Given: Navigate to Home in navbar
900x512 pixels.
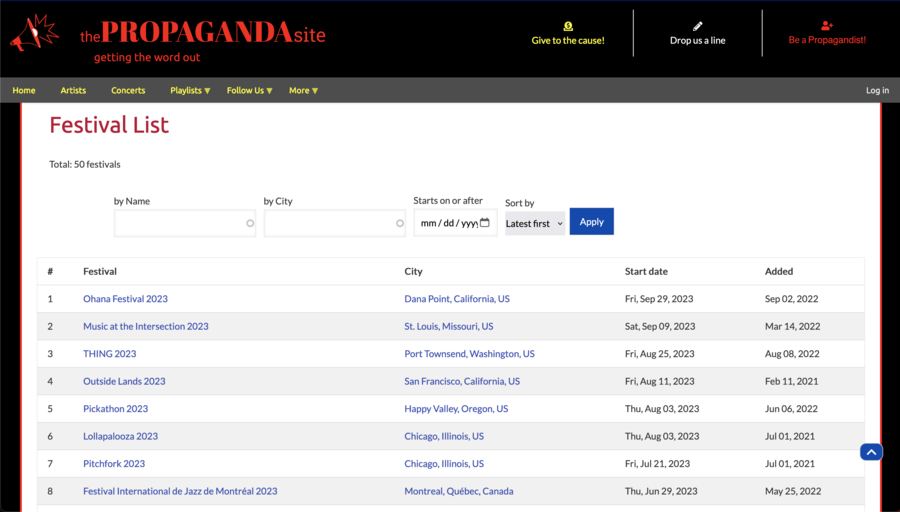Looking at the screenshot, I should [x=24, y=90].
